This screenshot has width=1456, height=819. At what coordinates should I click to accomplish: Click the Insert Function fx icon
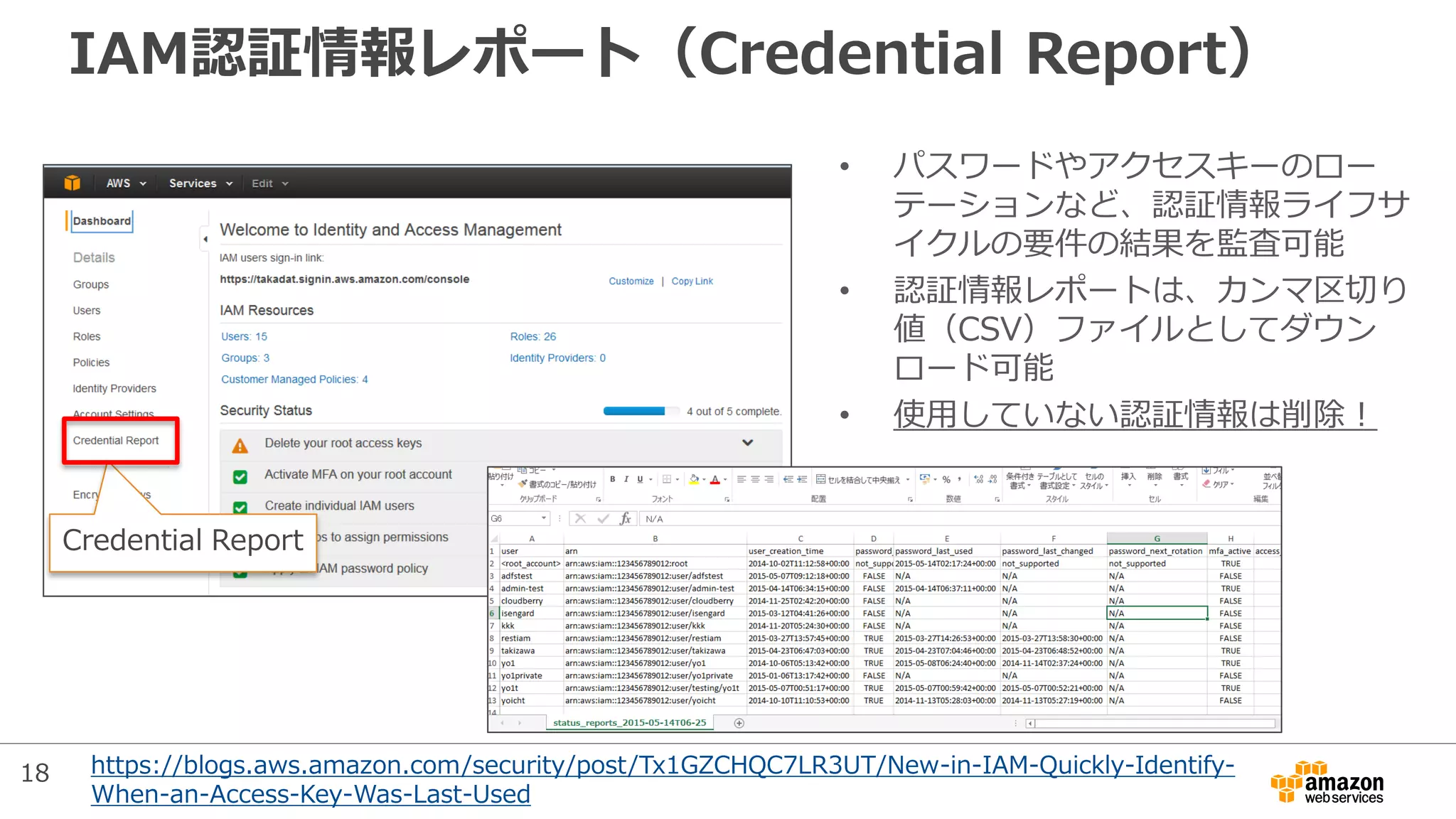click(x=625, y=518)
